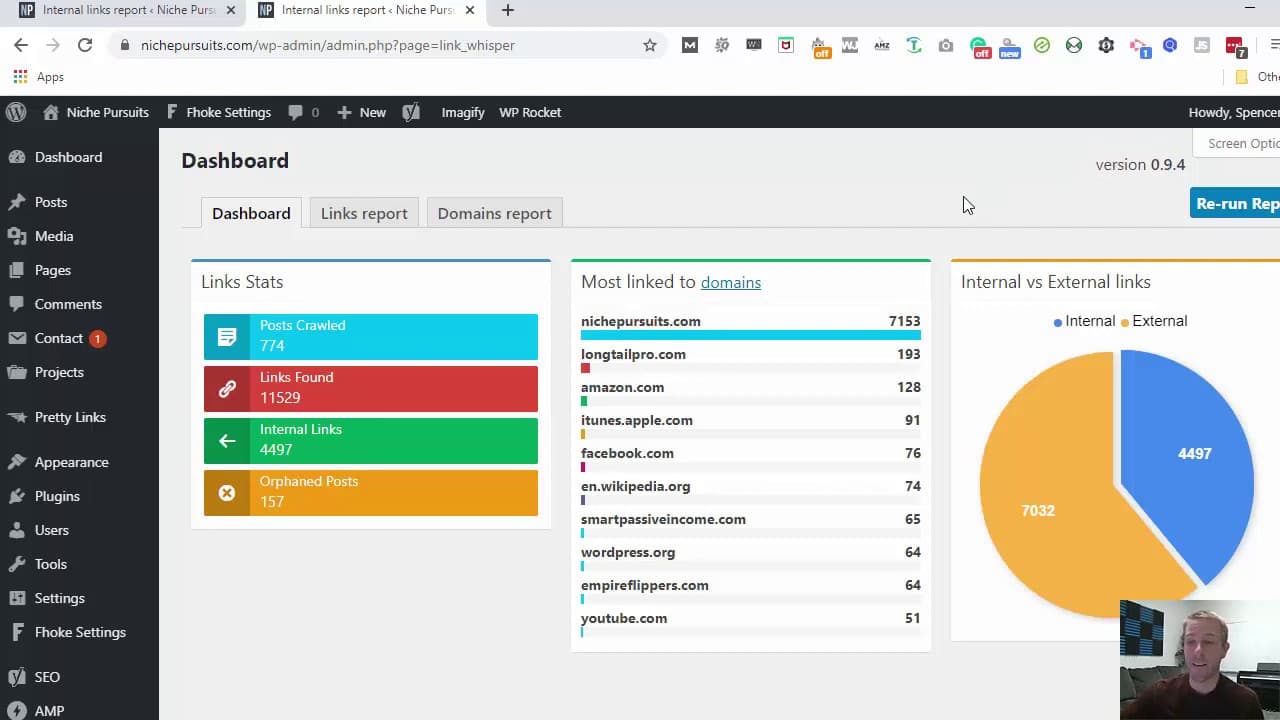This screenshot has height=720, width=1280.
Task: Click the Posts Crawled document icon
Action: click(x=227, y=337)
